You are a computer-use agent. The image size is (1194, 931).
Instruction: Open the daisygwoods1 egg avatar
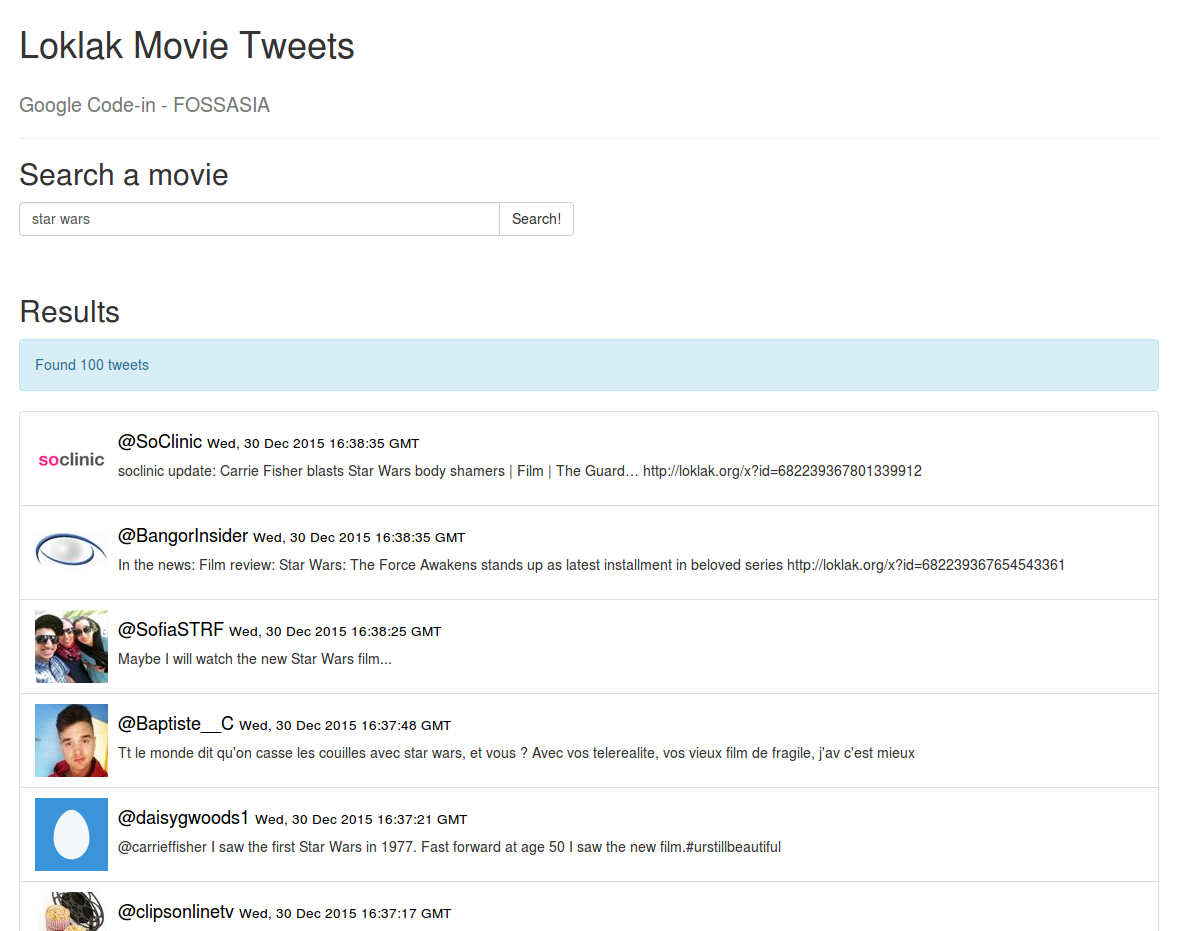pos(72,834)
